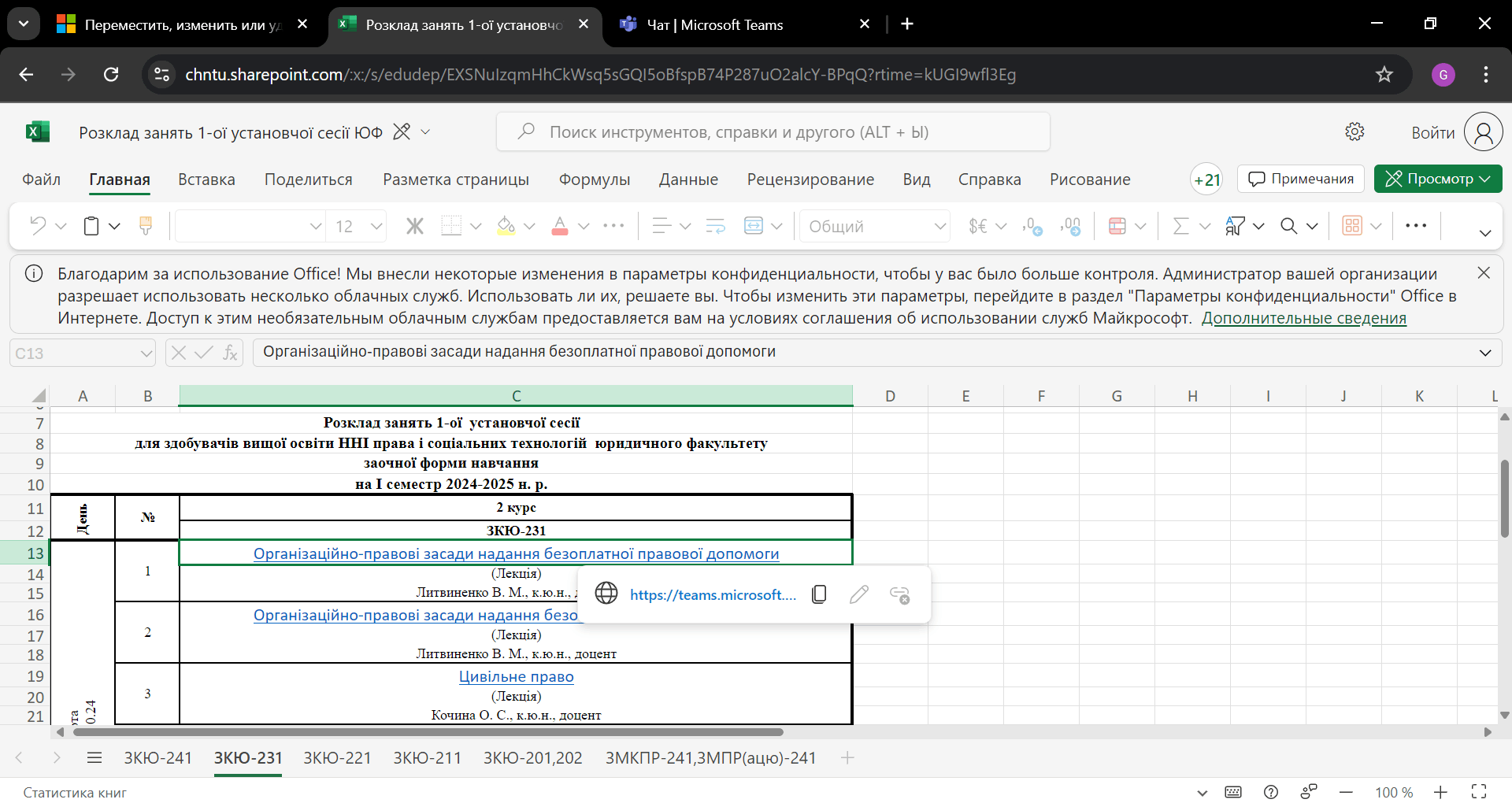Screen dimensions: 1512x803
Task: Open more font options ellipsis
Action: (x=613, y=226)
